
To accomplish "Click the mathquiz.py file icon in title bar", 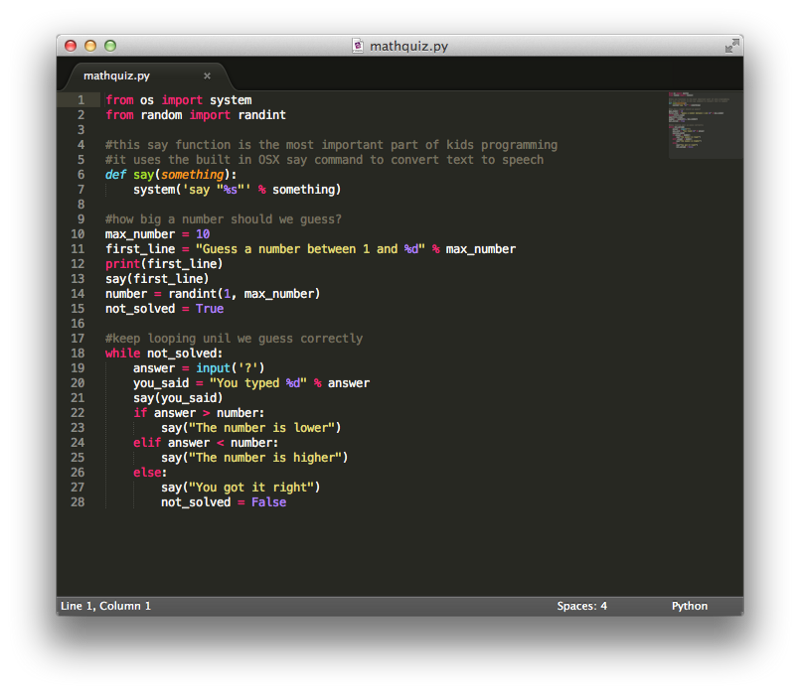I will tap(358, 46).
